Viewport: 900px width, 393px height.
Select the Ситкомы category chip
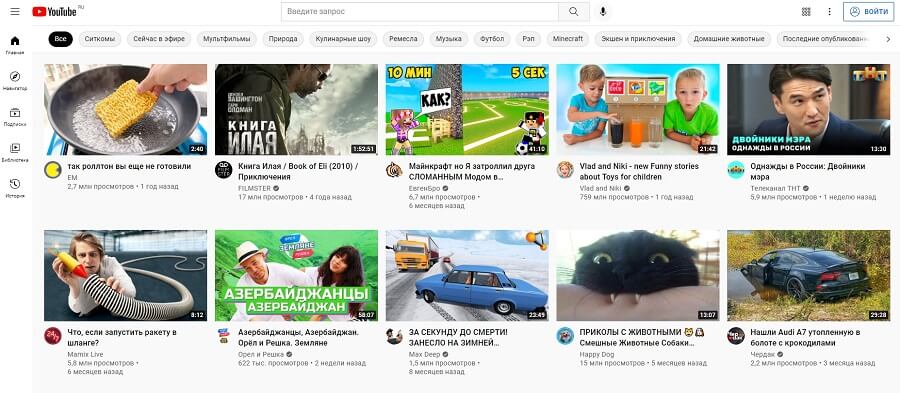pyautogui.click(x=99, y=39)
